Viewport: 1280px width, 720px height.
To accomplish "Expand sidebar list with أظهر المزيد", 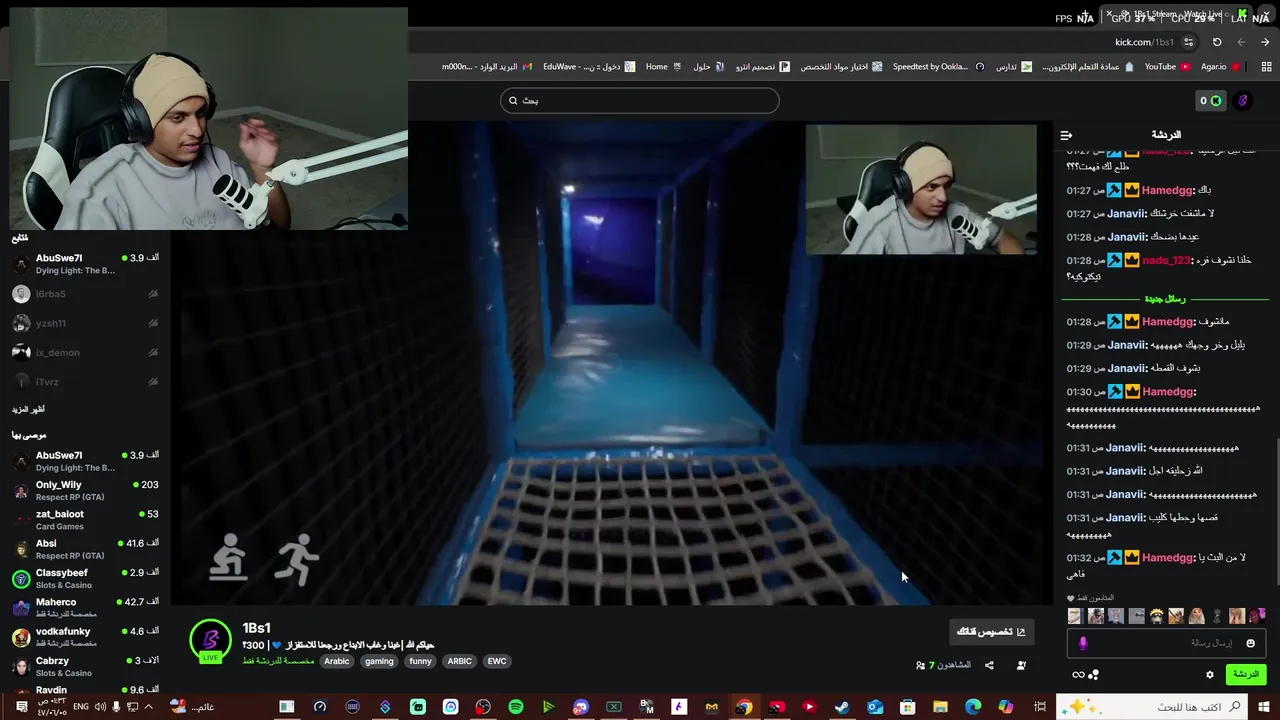I will 28,409.
